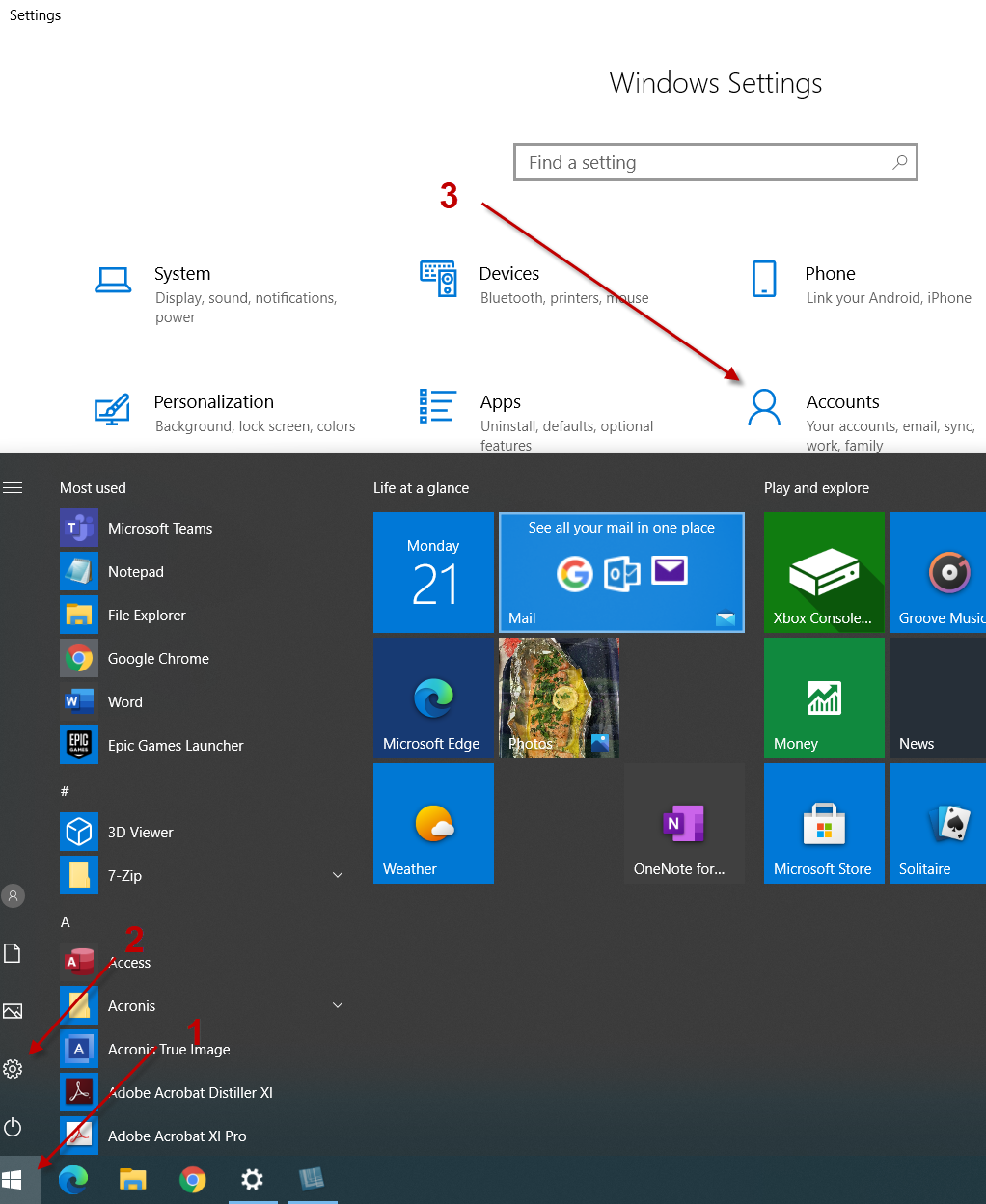Viewport: 986px width, 1204px height.
Task: Open the Phone settings category
Action: [x=861, y=284]
